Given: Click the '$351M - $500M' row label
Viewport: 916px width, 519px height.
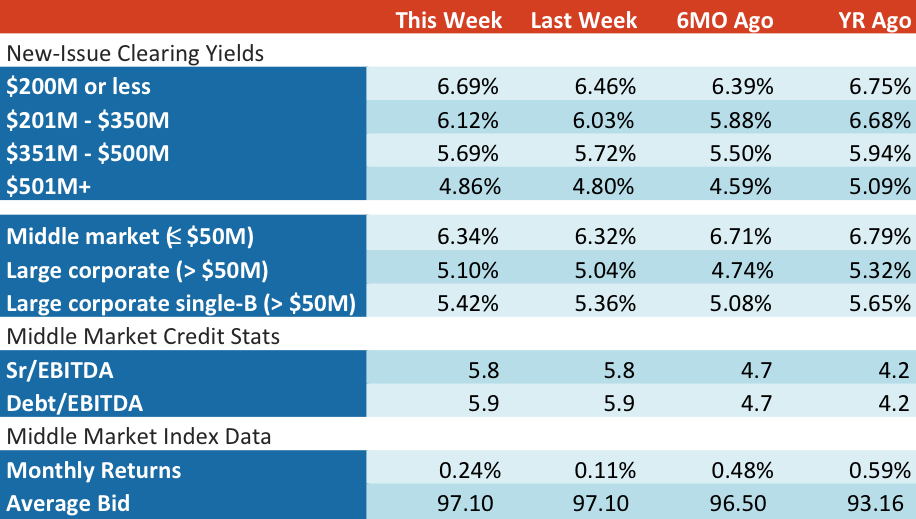Looking at the screenshot, I should 88,153.
